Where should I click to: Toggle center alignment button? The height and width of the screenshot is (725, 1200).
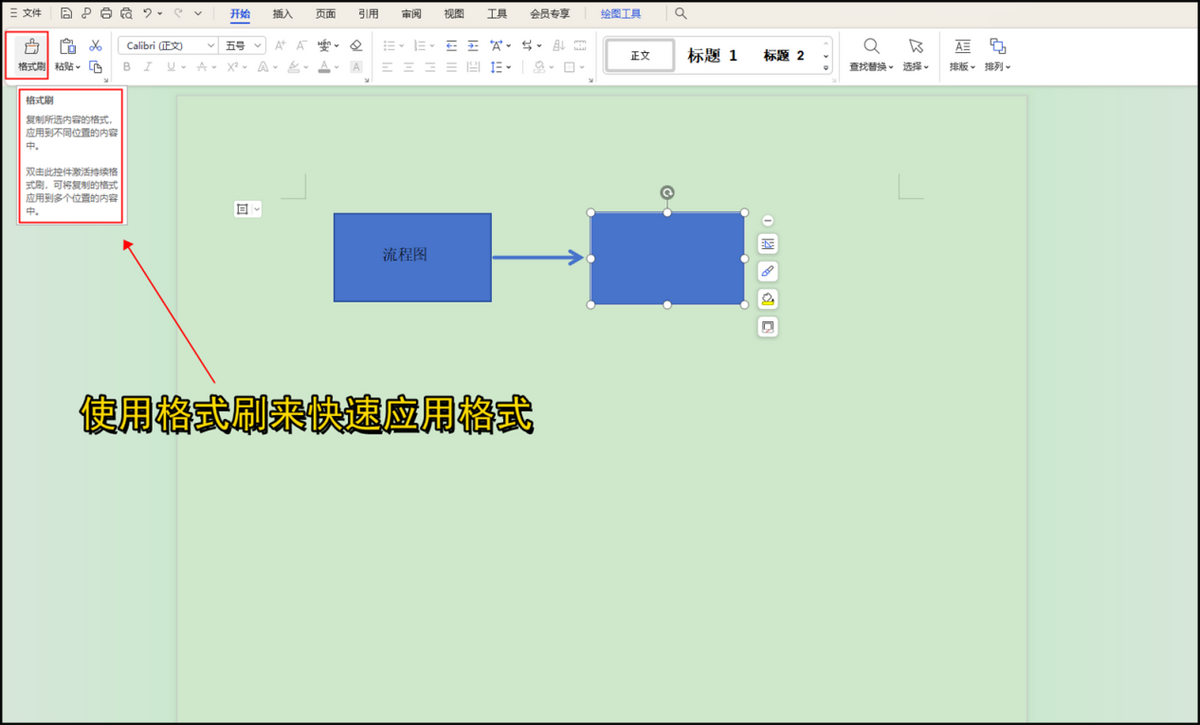408,67
